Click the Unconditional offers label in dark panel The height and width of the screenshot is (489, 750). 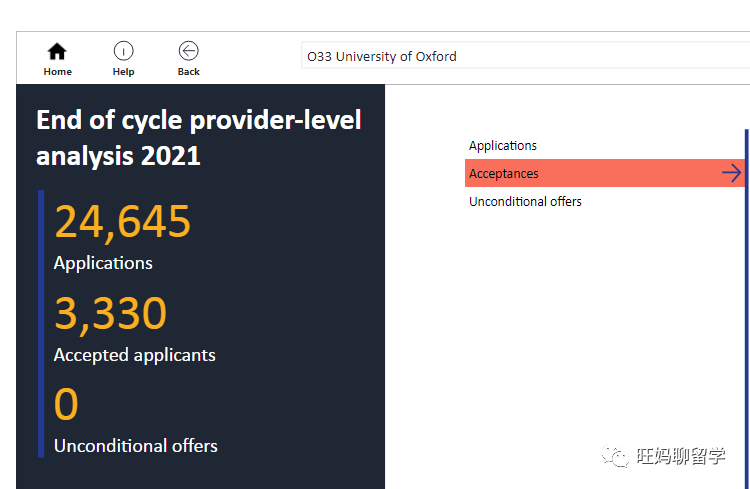[x=135, y=446]
